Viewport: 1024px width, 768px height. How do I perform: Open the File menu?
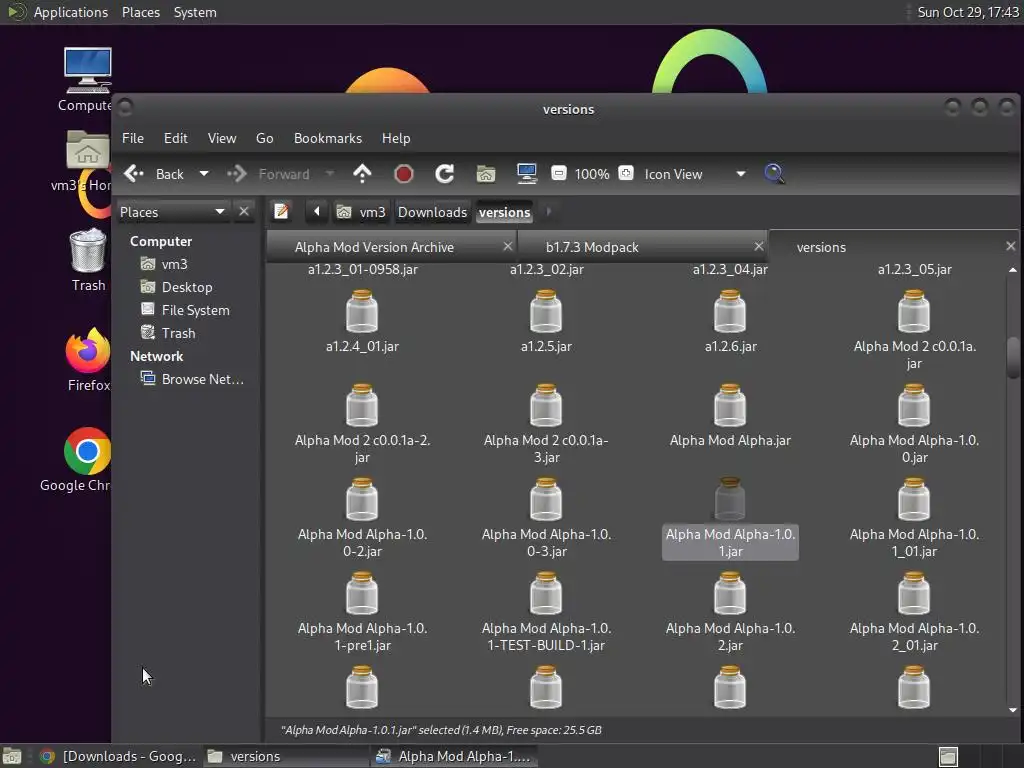133,138
